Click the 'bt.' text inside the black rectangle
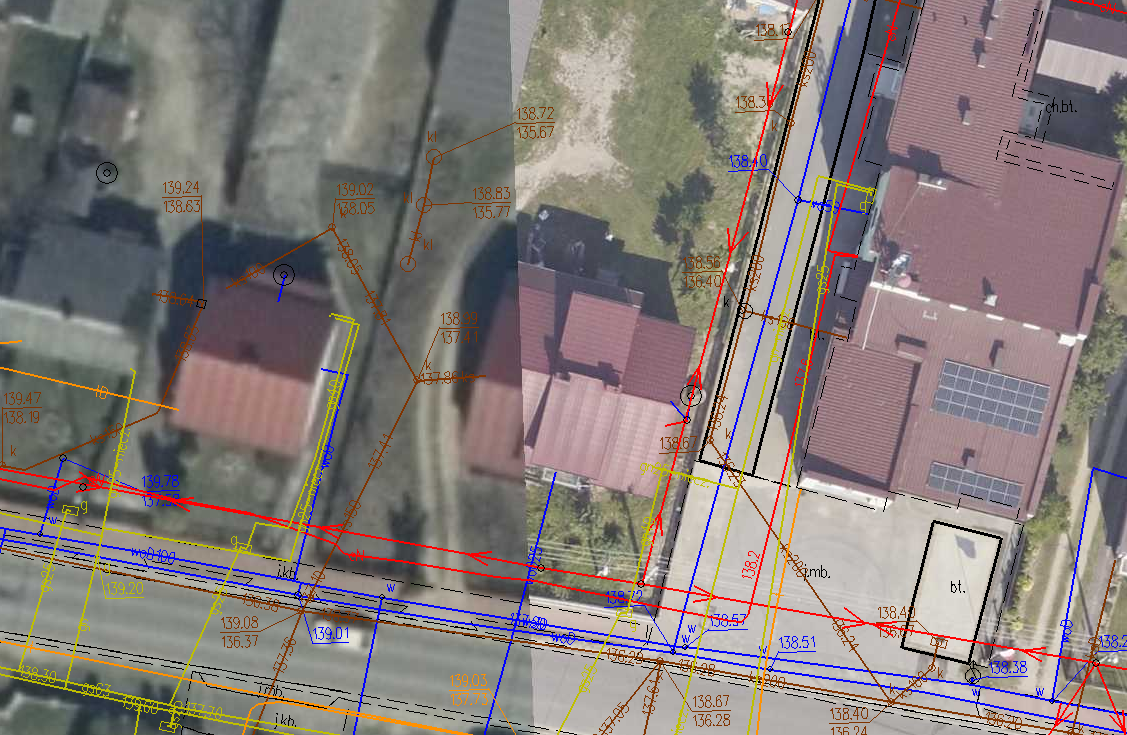The image size is (1127, 735). pyautogui.click(x=958, y=588)
